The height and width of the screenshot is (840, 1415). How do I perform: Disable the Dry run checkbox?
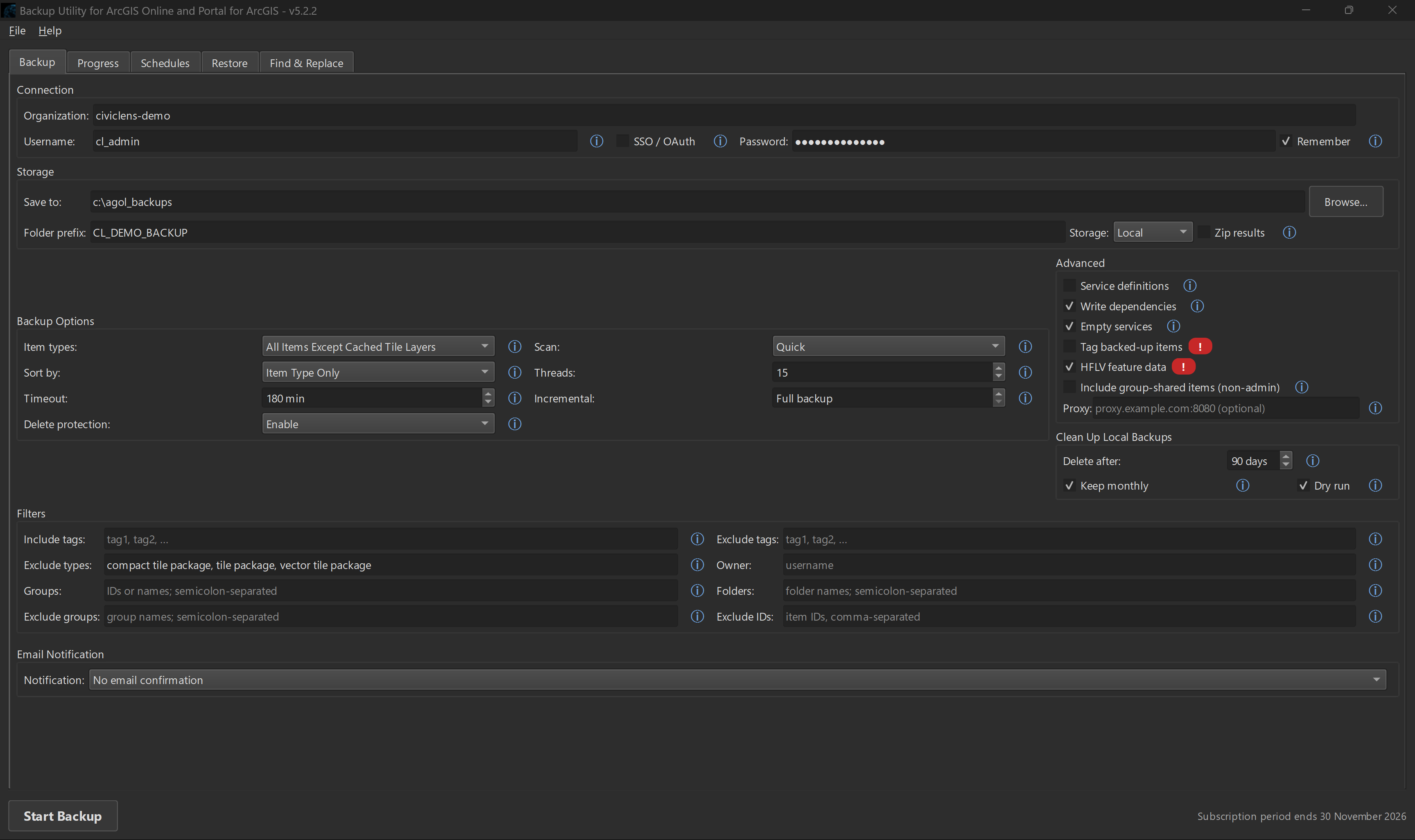[1304, 485]
